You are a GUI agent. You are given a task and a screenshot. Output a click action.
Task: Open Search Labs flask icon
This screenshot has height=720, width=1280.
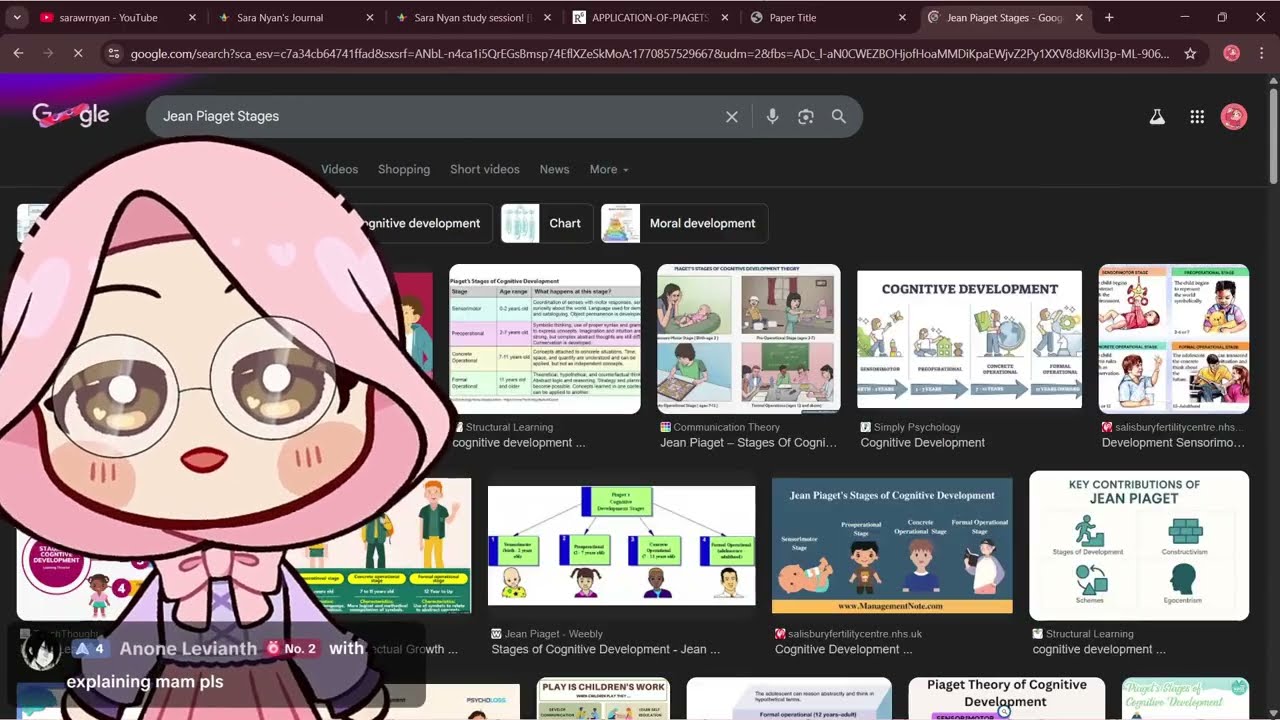tap(1157, 117)
